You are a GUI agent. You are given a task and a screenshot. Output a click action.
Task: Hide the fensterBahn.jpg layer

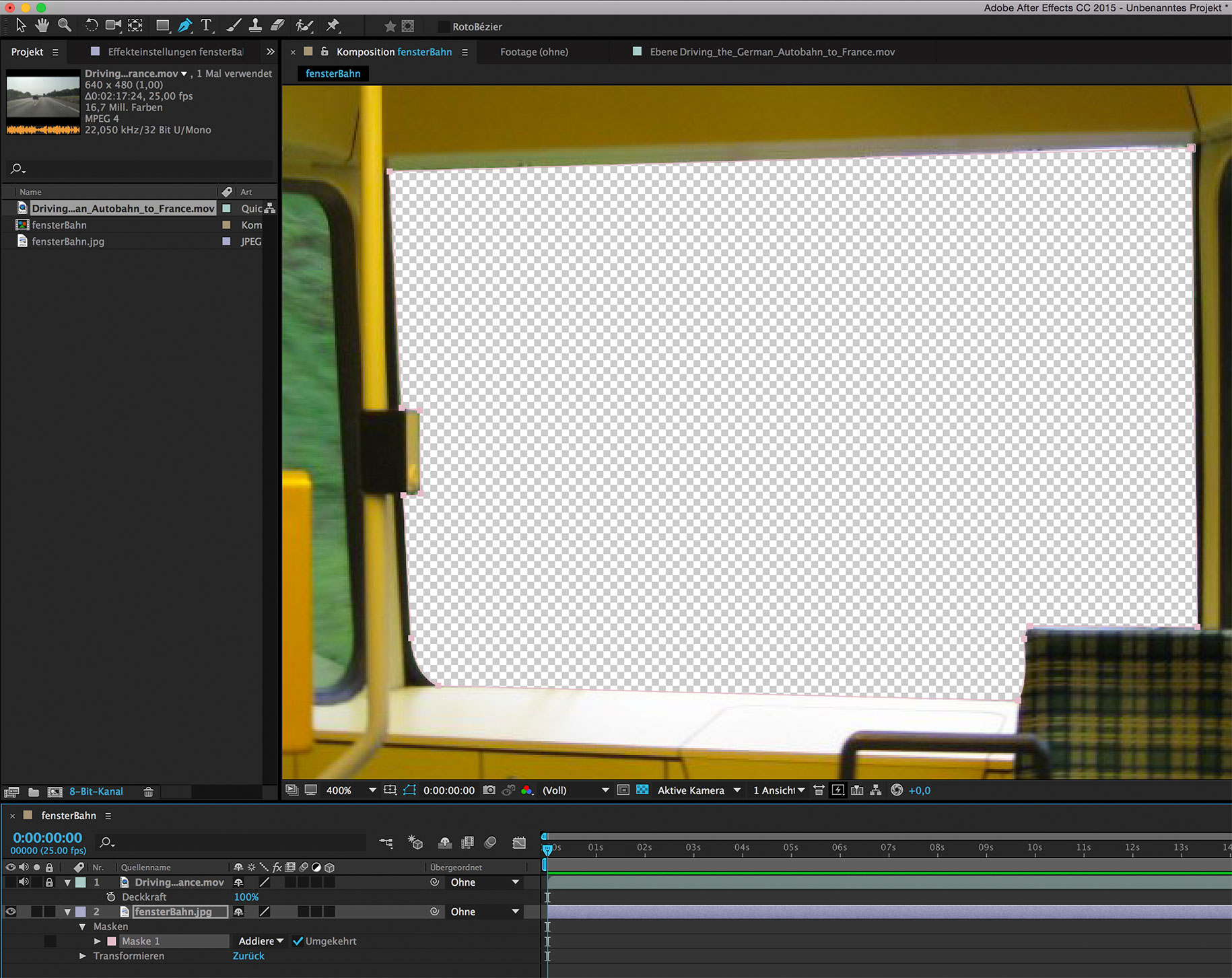[11, 911]
